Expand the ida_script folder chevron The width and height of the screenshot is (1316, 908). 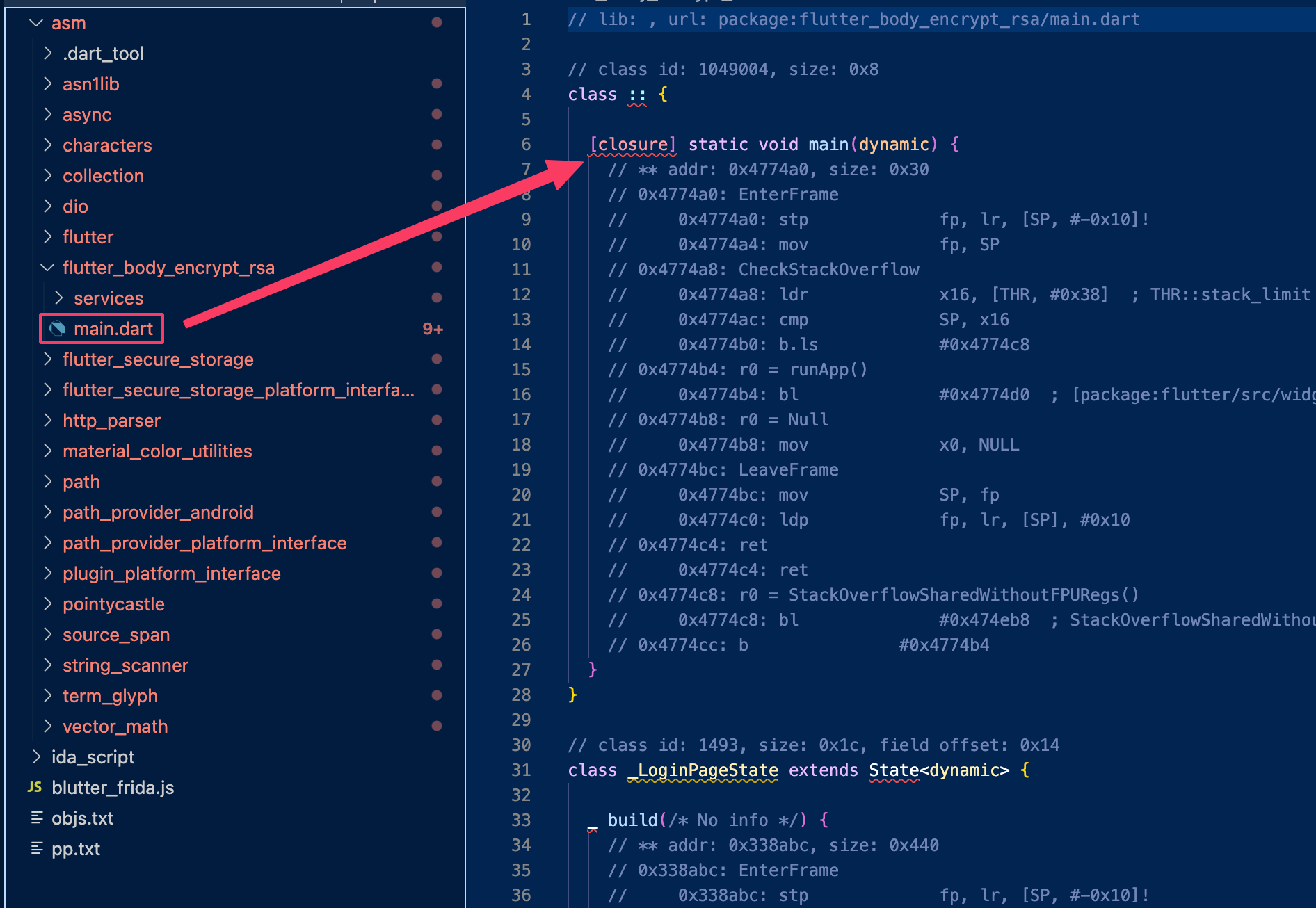[x=36, y=757]
